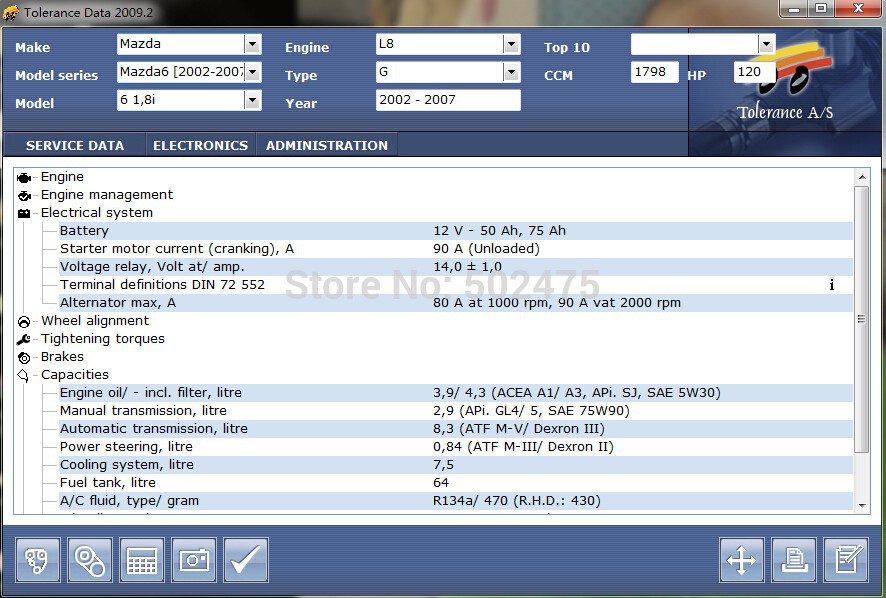Viewport: 886px width, 598px height.
Task: Click the Year field showing 2002 - 2007
Action: pos(448,100)
